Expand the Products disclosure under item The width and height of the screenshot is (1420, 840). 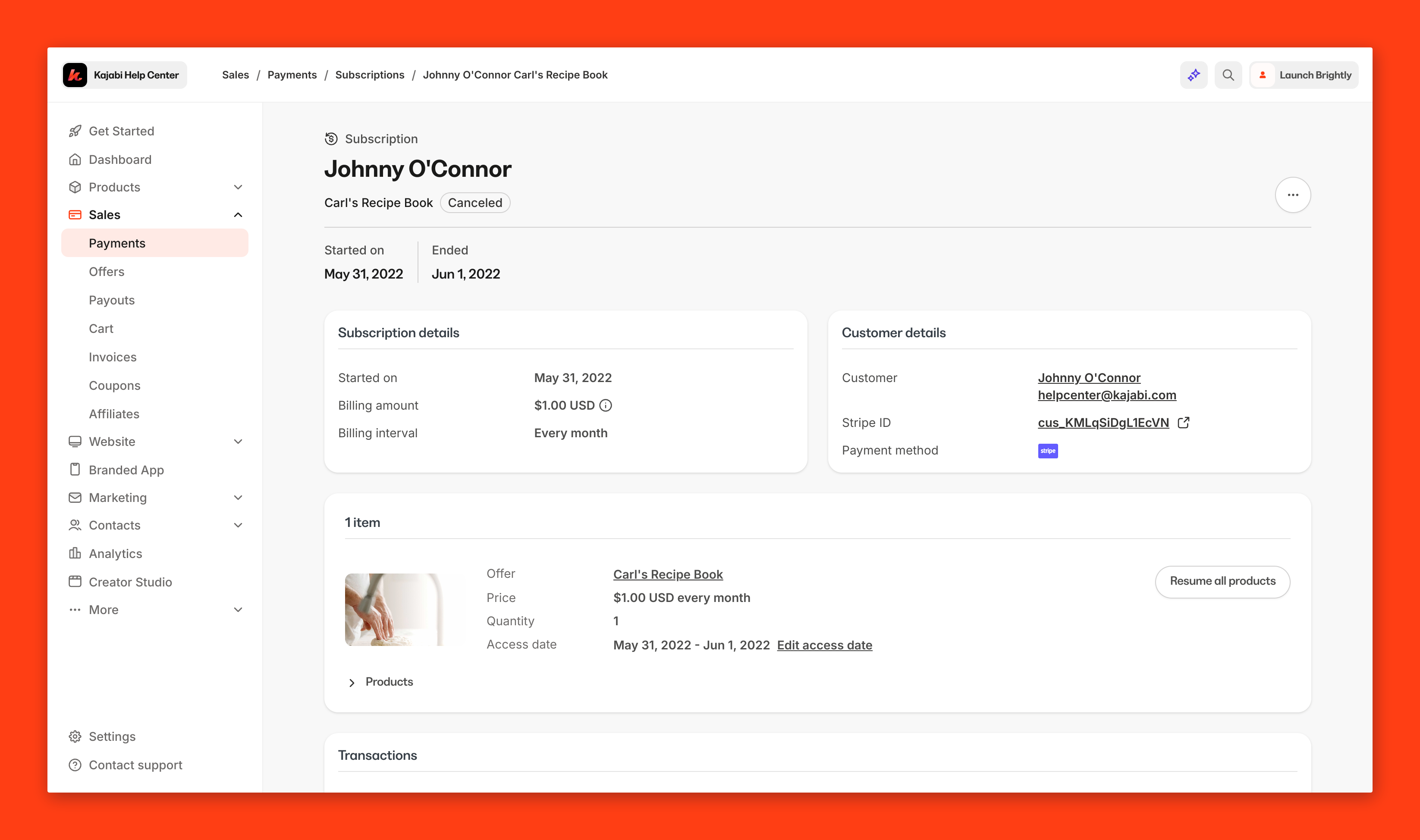click(x=352, y=682)
